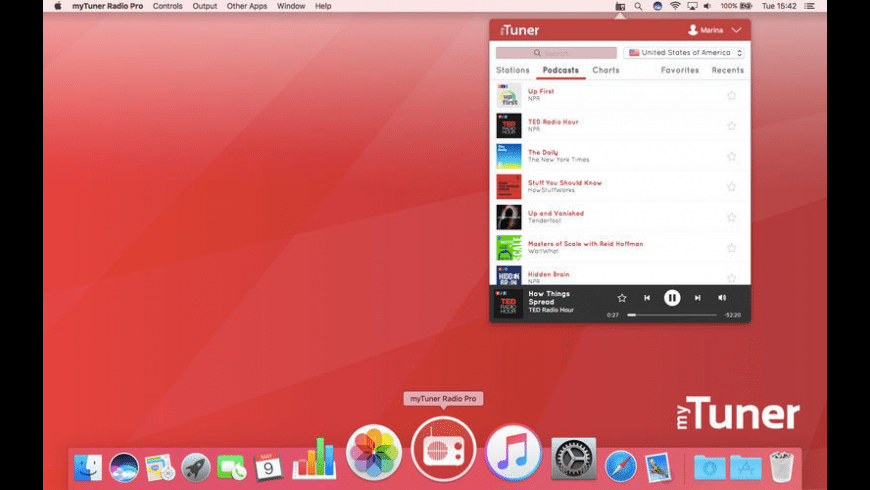
Task: Open iTunes from the Dock
Action: [x=513, y=452]
